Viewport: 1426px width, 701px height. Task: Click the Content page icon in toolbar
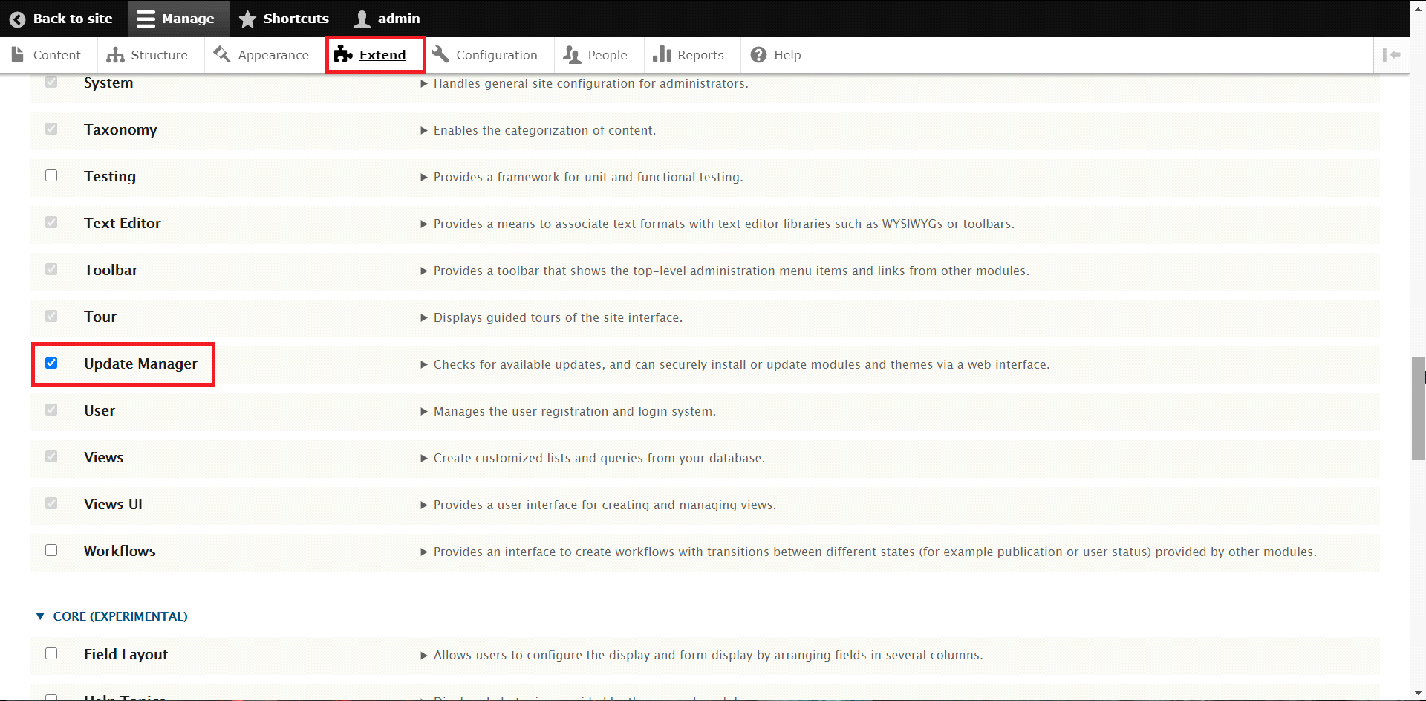tap(17, 55)
